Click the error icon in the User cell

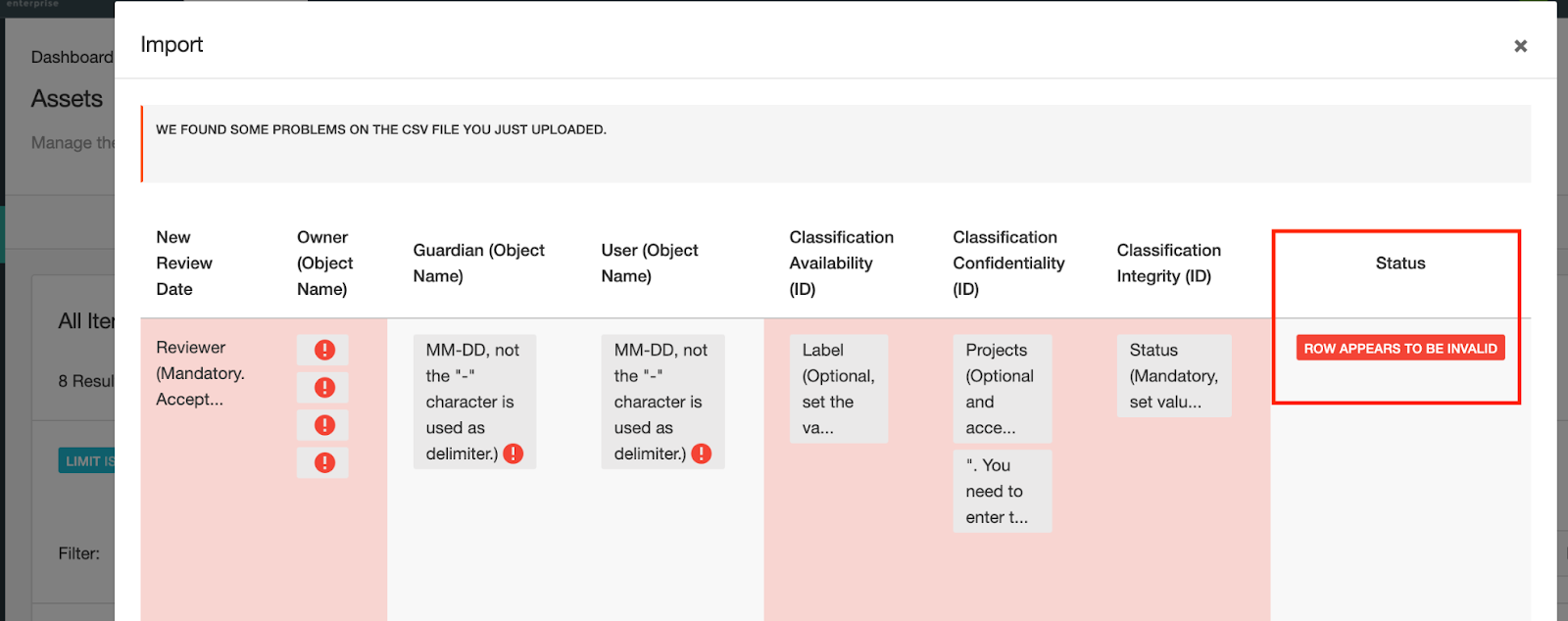[x=702, y=454]
